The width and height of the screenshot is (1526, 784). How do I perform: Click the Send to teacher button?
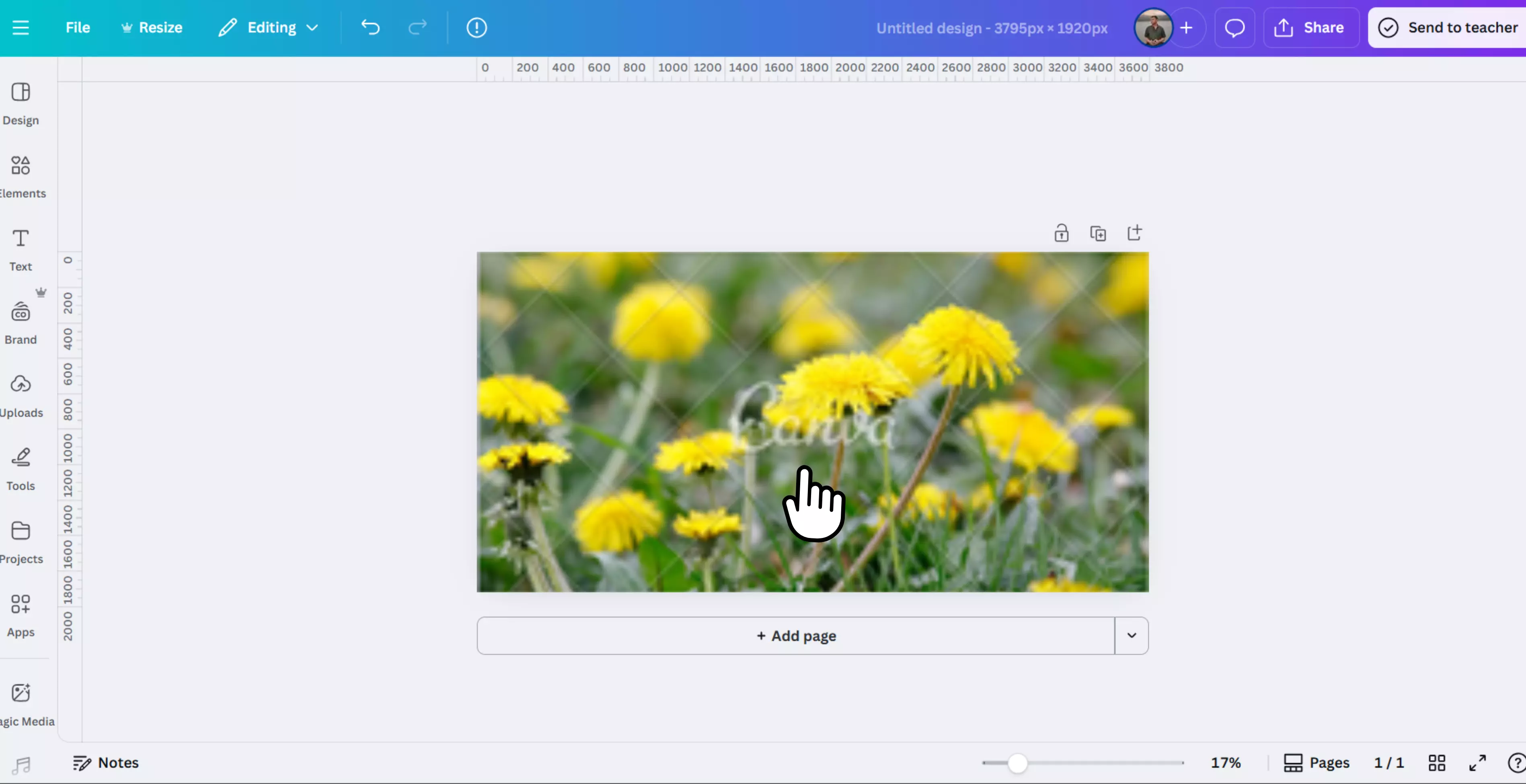[x=1448, y=28]
